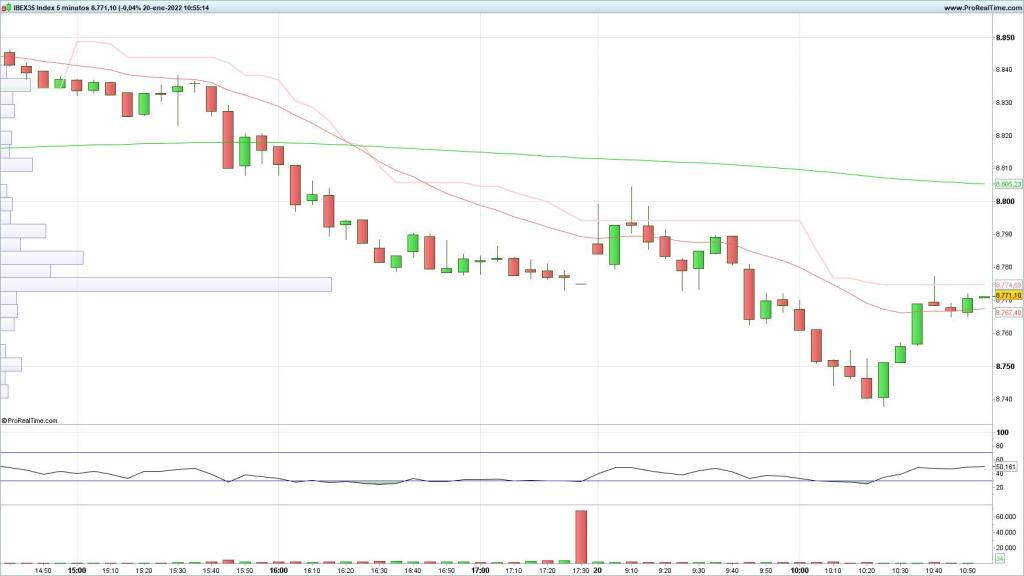The image size is (1024, 576).
Task: Click the 60.000 level on volume axis
Action: coord(1006,516)
